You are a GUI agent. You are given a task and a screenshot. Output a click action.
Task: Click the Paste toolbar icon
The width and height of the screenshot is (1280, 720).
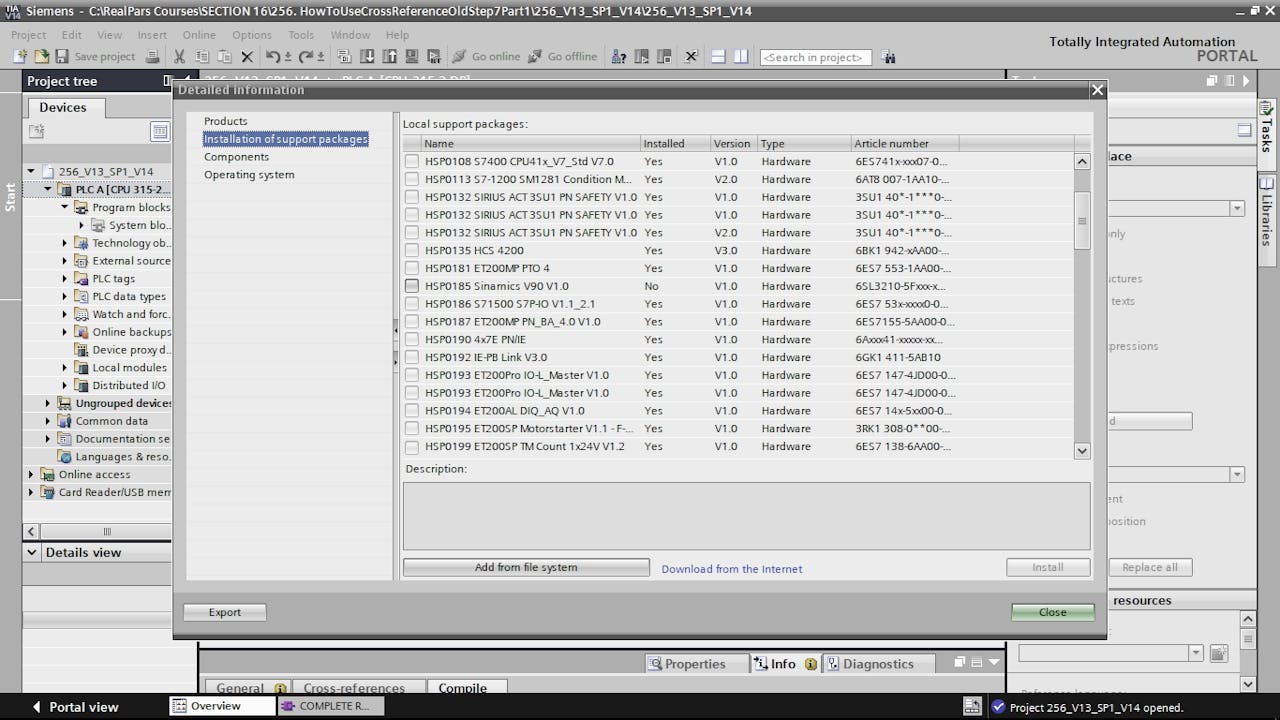click(226, 56)
